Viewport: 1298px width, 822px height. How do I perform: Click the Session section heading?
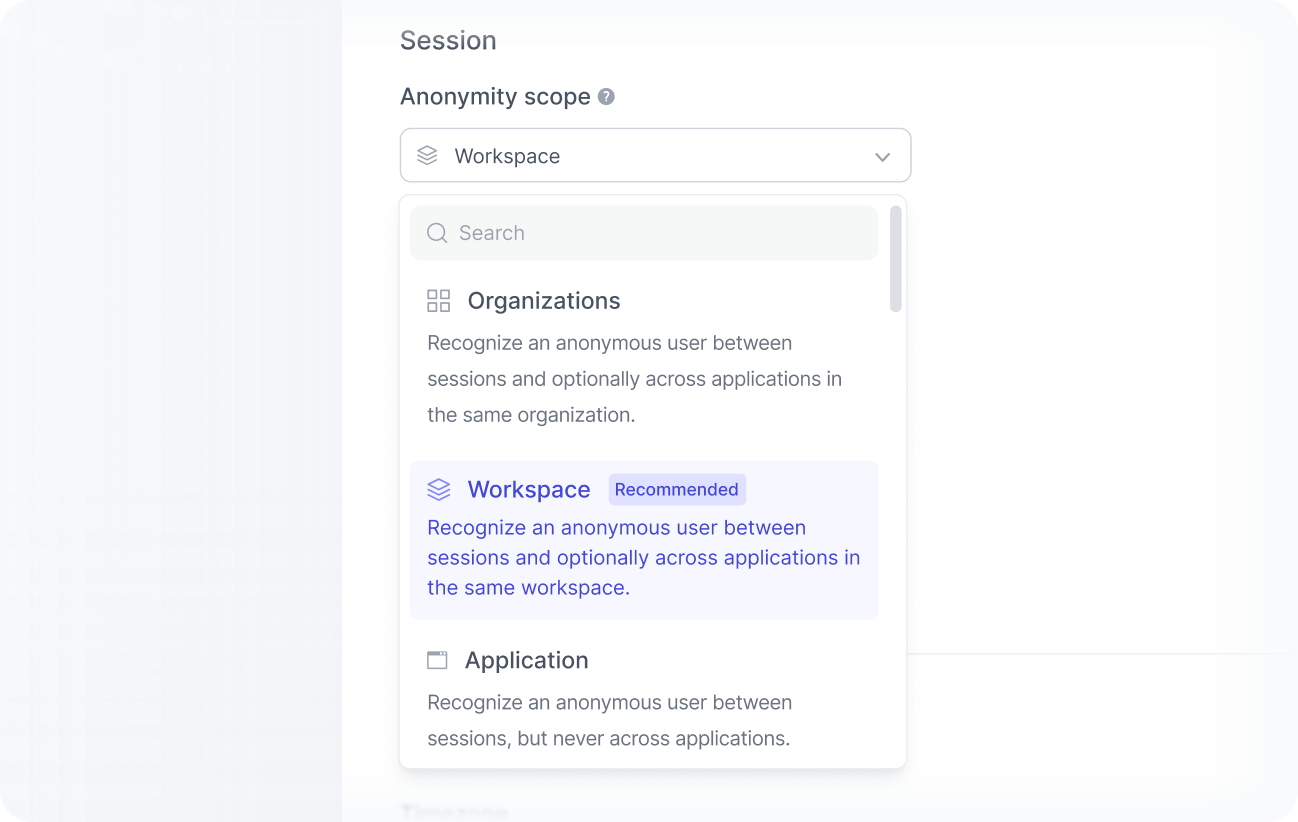448,40
